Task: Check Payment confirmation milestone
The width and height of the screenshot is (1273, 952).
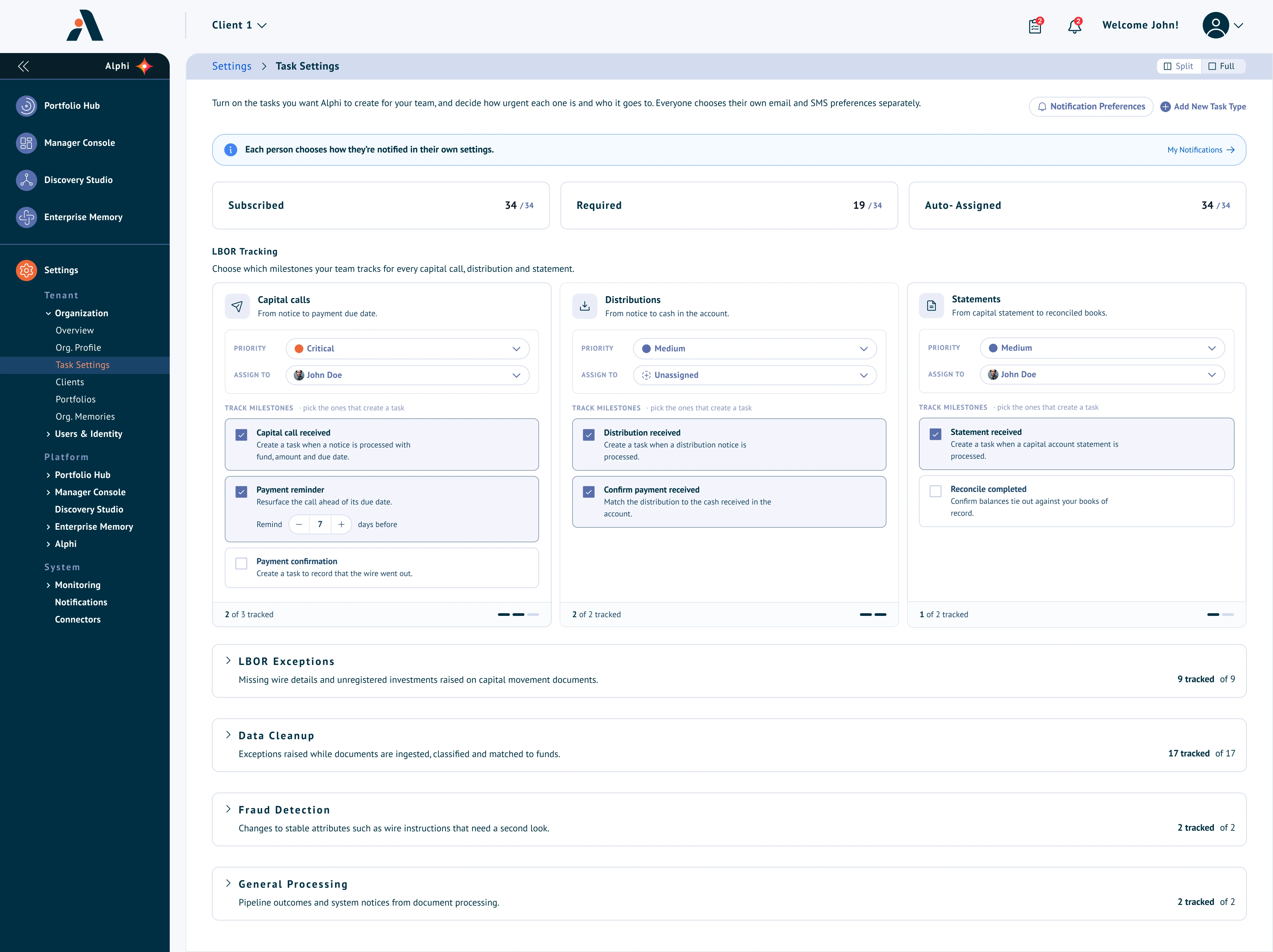Action: tap(241, 564)
